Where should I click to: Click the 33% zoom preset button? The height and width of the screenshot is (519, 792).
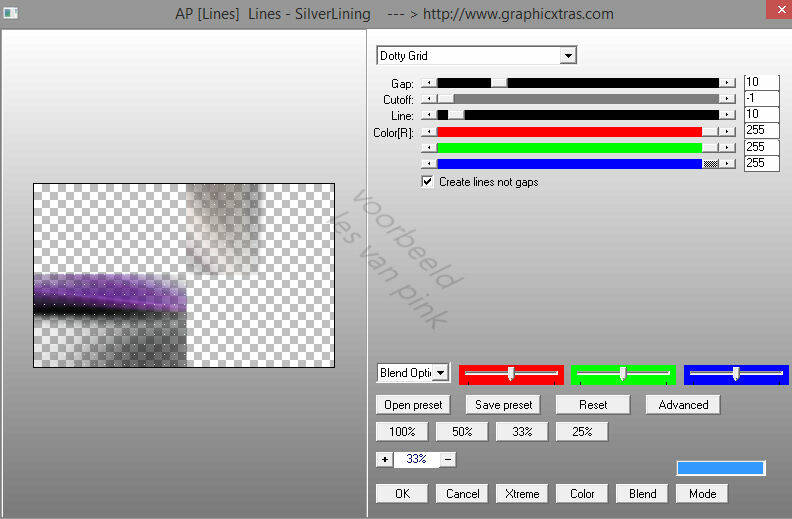point(522,432)
